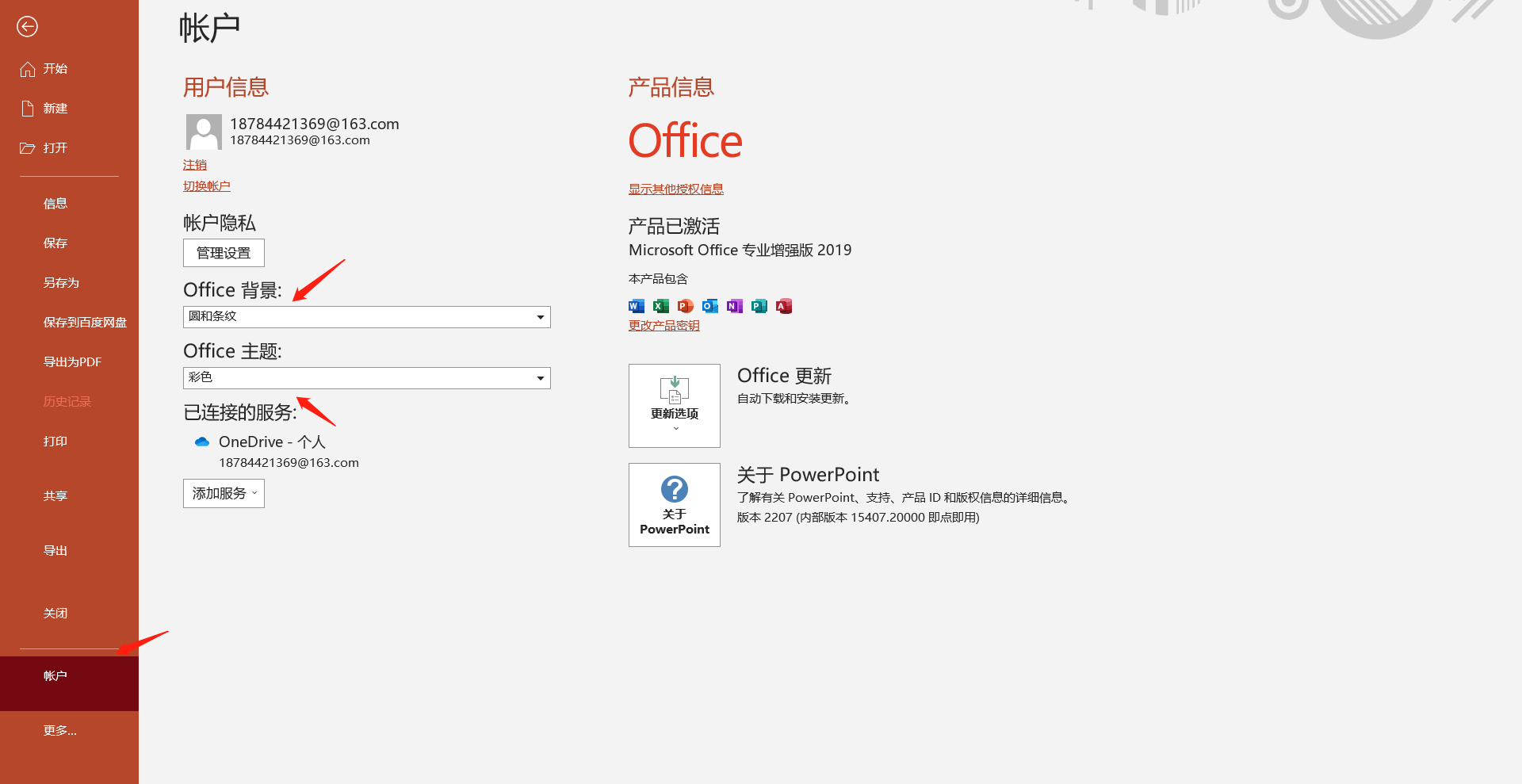The image size is (1522, 784).
Task: Click the OneDrive cloud icon
Action: click(x=202, y=442)
